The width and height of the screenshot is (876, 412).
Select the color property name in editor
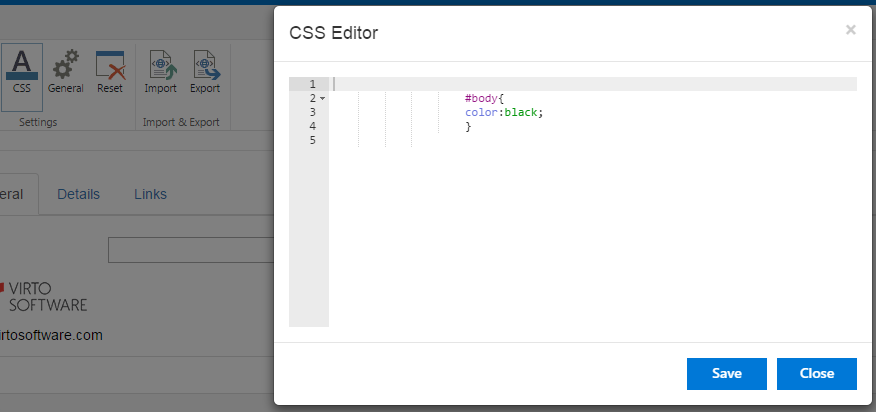click(x=482, y=112)
